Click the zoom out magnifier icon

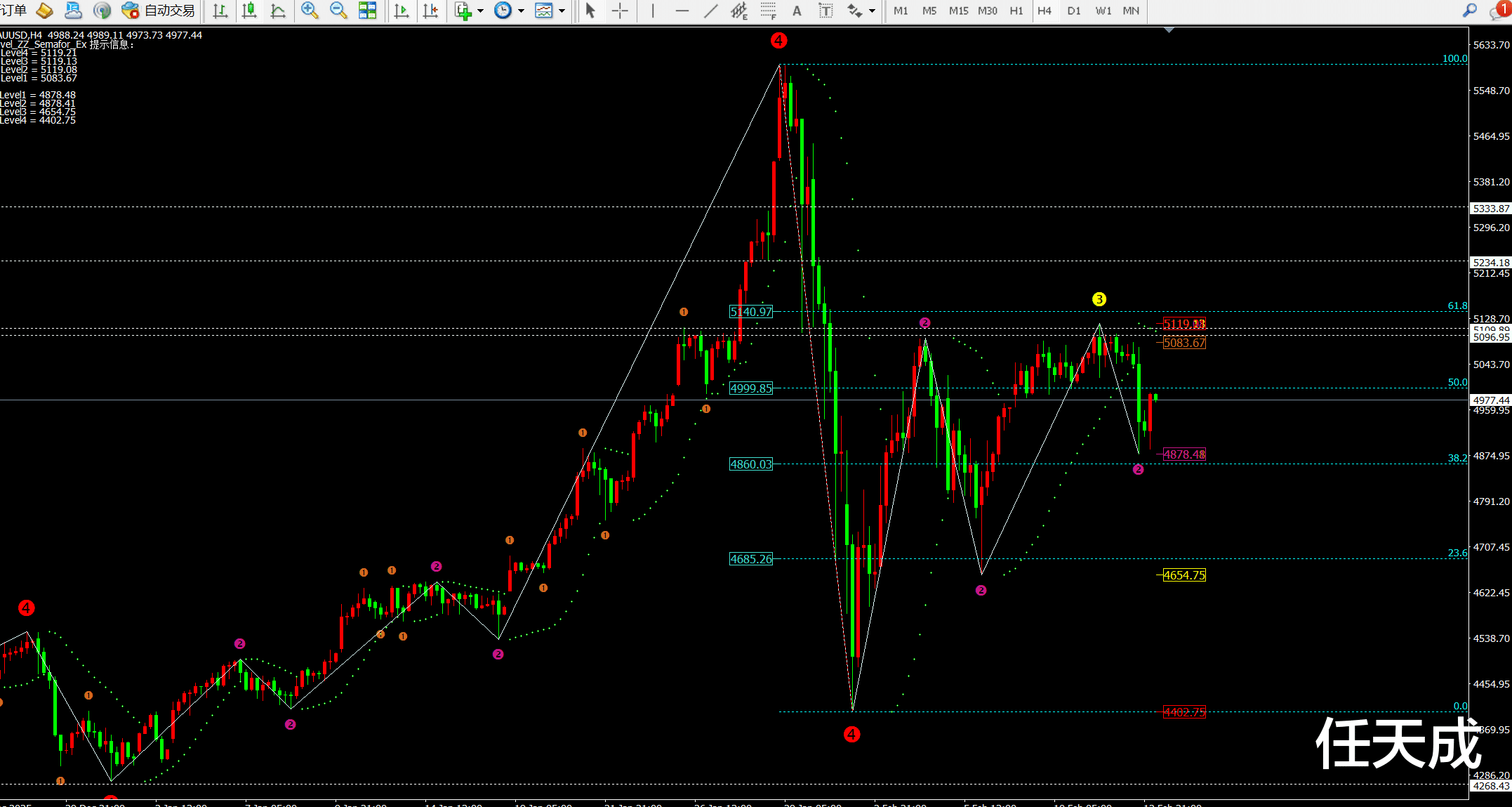[338, 11]
